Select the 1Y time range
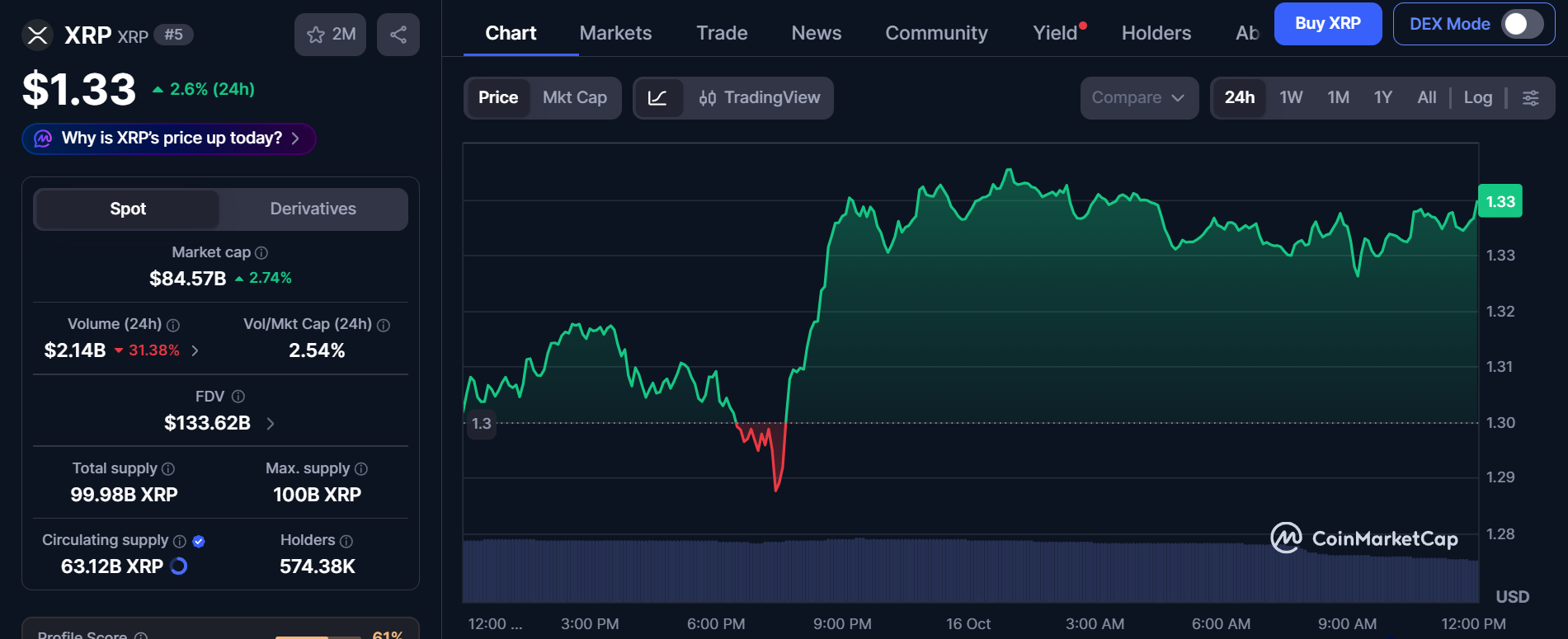The height and width of the screenshot is (639, 1568). point(1383,98)
